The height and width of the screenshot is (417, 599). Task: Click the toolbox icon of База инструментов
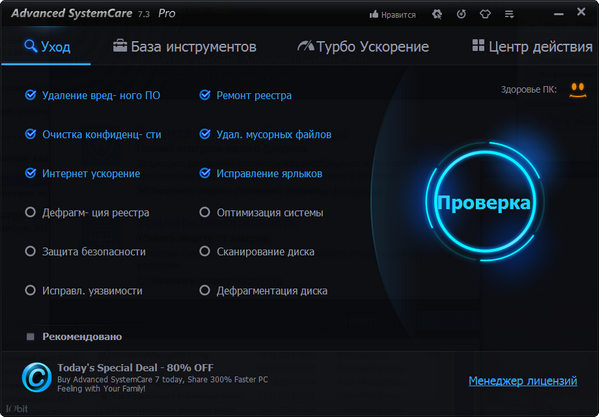(120, 46)
